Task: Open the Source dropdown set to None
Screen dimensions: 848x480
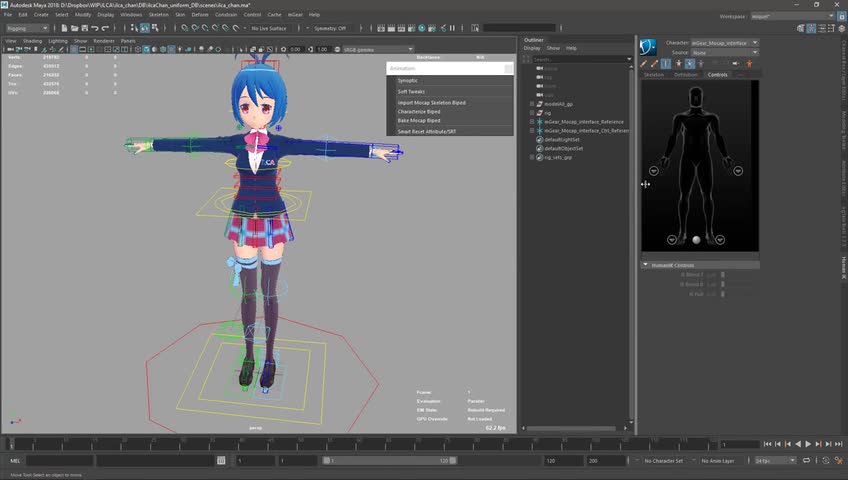Action: pyautogui.click(x=725, y=52)
